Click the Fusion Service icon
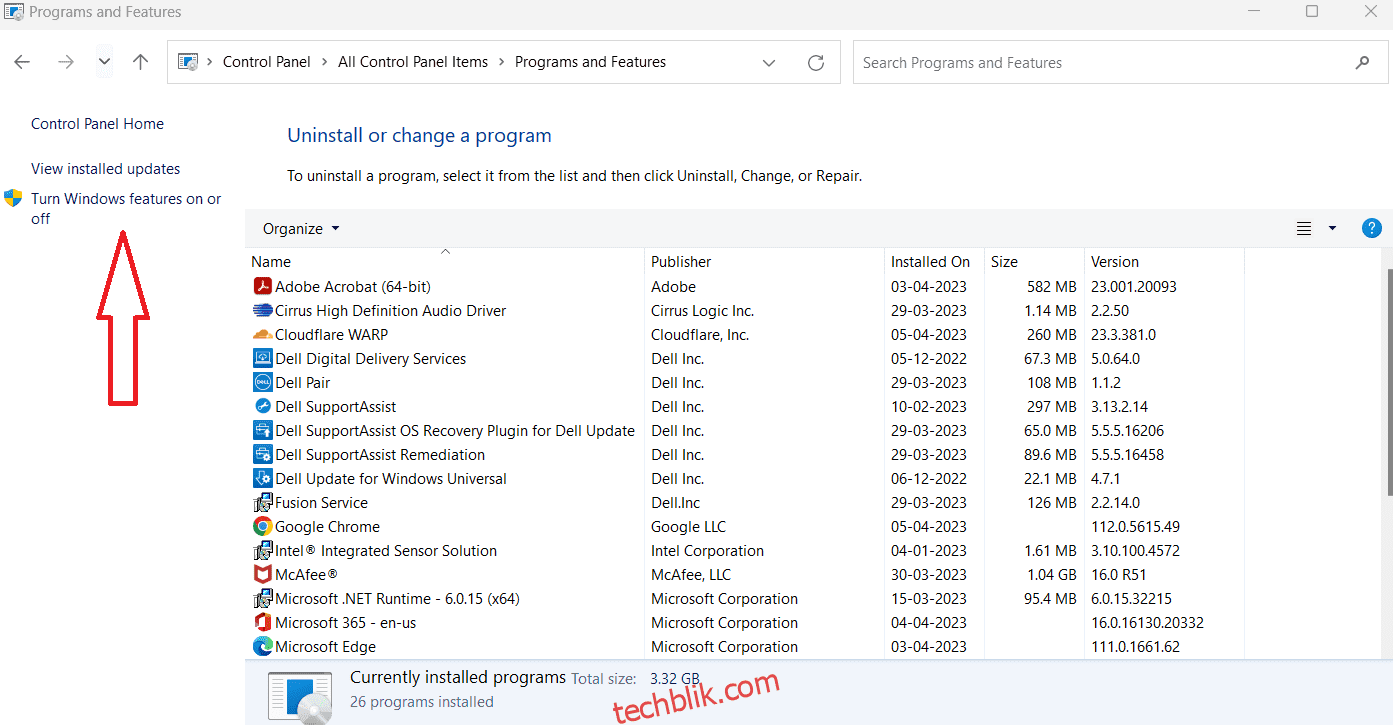The image size is (1393, 725). tap(263, 503)
